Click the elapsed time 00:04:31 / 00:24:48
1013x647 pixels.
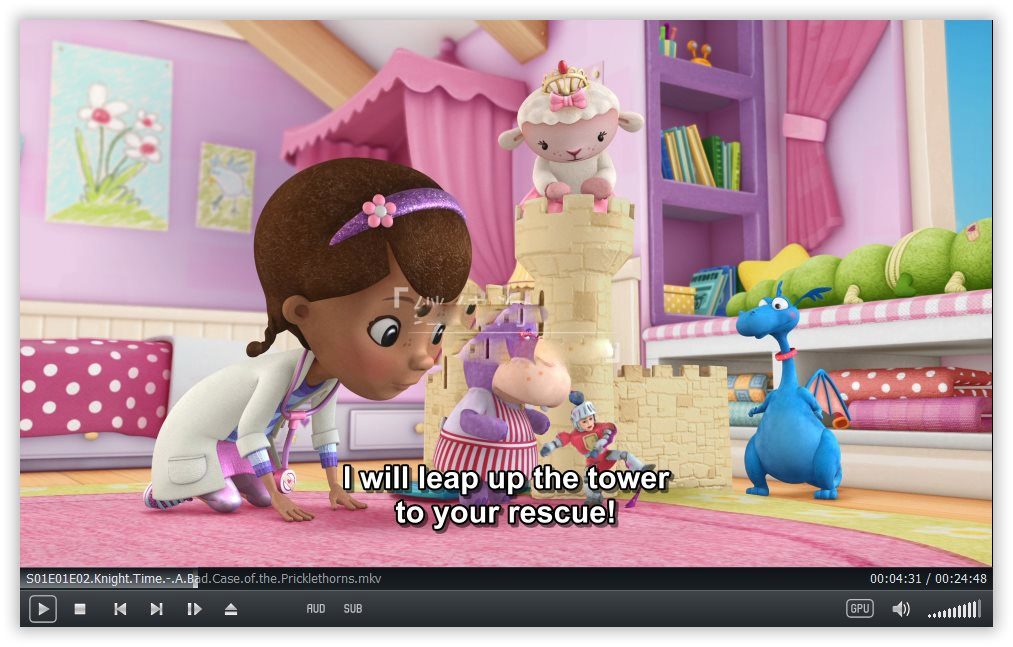pyautogui.click(x=928, y=578)
